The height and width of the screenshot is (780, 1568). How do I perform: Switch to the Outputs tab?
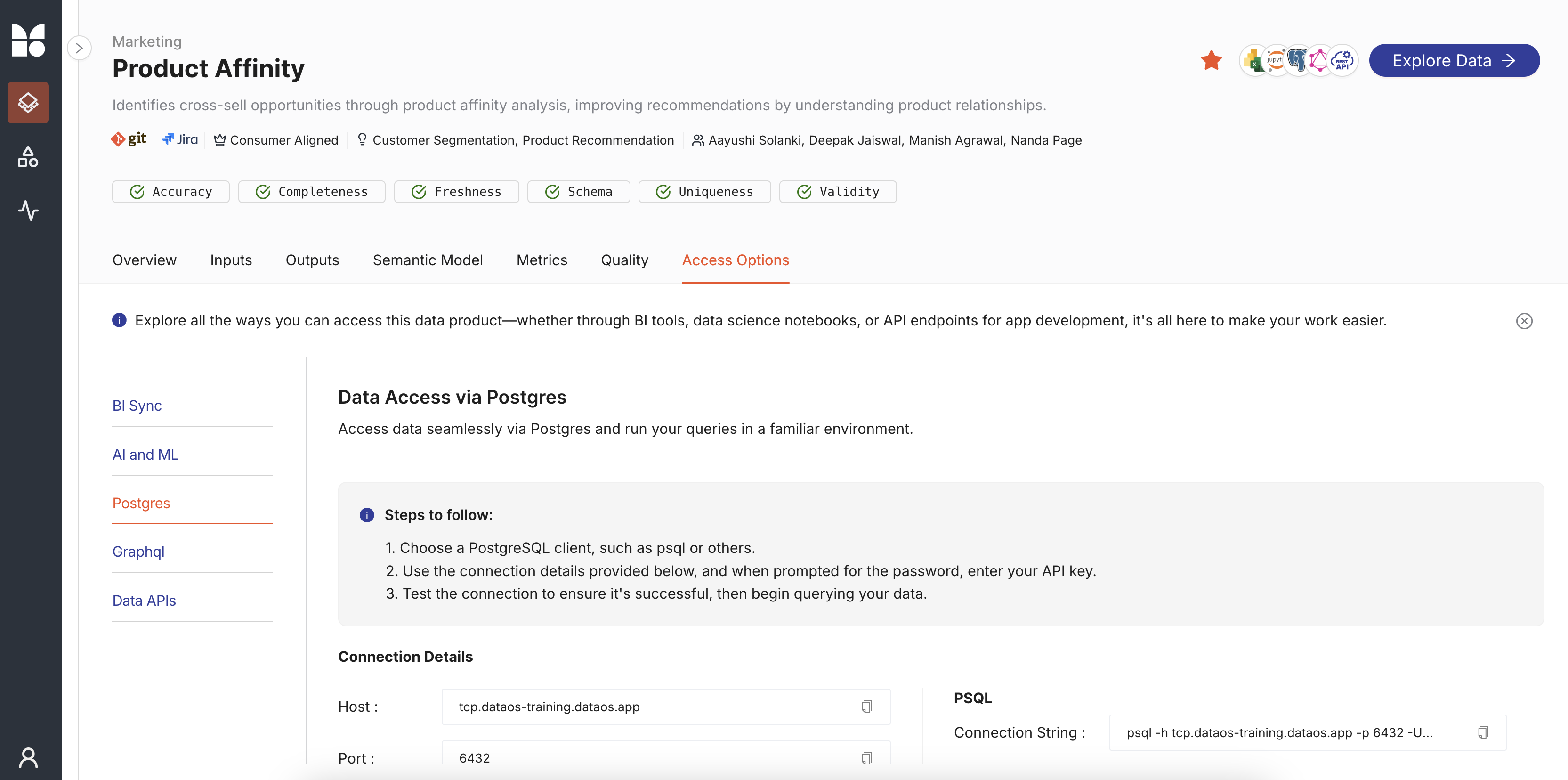point(312,260)
